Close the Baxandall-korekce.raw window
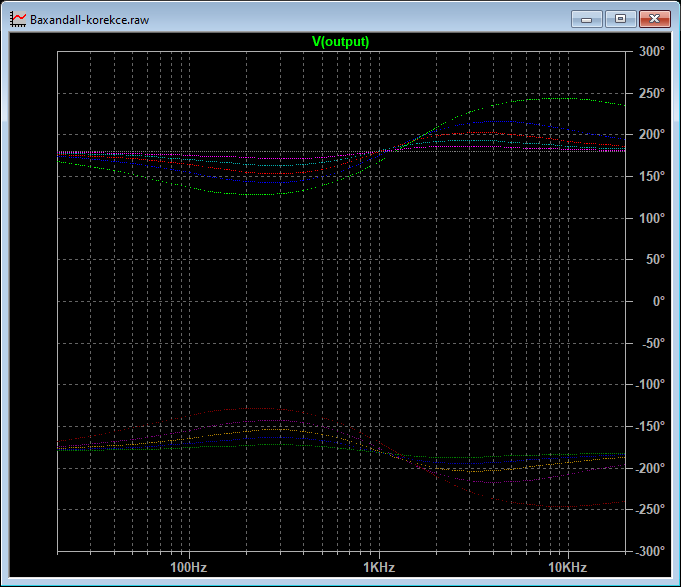The image size is (681, 587). [655, 19]
